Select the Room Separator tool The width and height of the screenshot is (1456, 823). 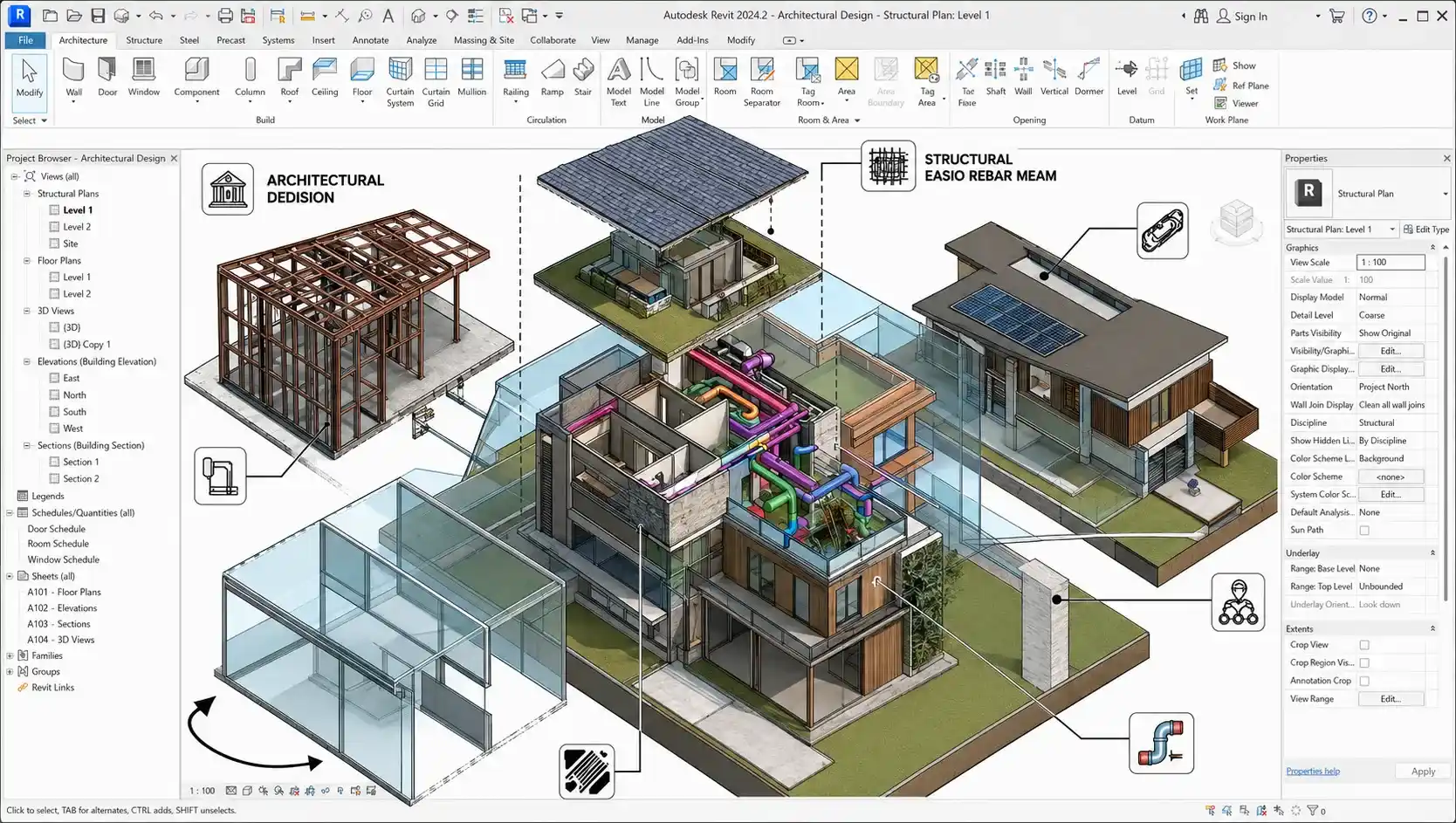[761, 82]
